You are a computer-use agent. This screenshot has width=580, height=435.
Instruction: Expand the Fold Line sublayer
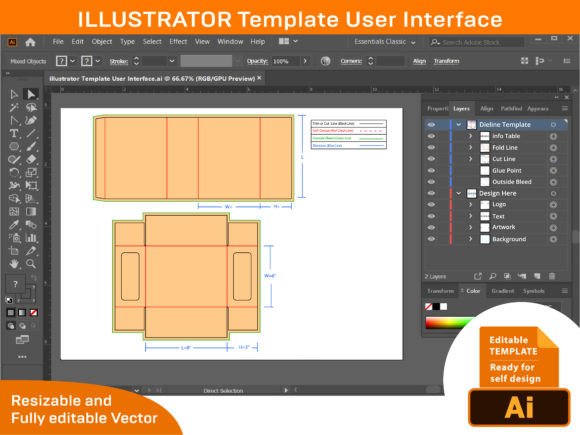[471, 148]
